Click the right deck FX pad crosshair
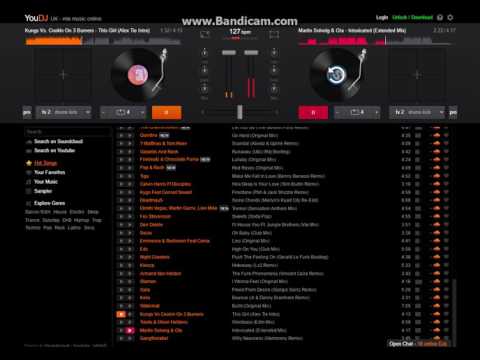480x360 pixels. [x=417, y=75]
